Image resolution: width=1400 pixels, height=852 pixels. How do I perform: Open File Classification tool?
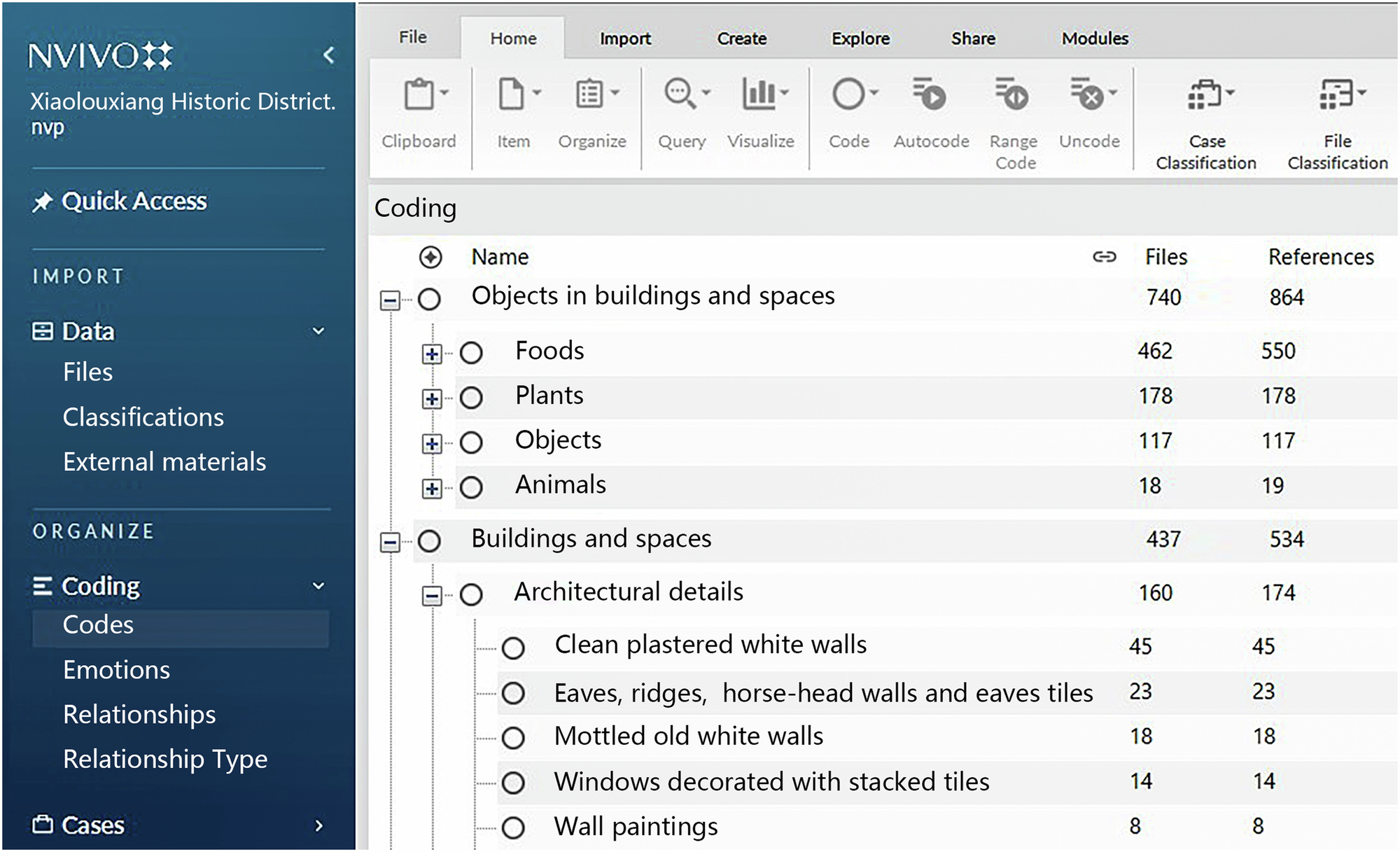click(1336, 94)
